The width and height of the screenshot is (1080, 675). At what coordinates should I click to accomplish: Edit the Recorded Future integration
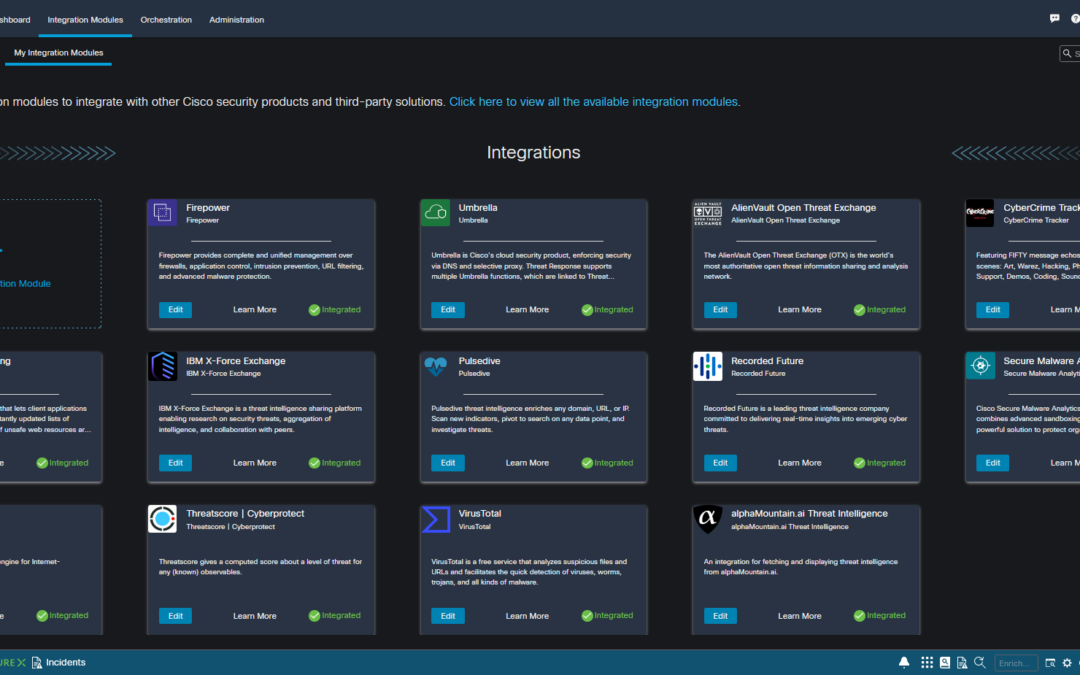(720, 463)
